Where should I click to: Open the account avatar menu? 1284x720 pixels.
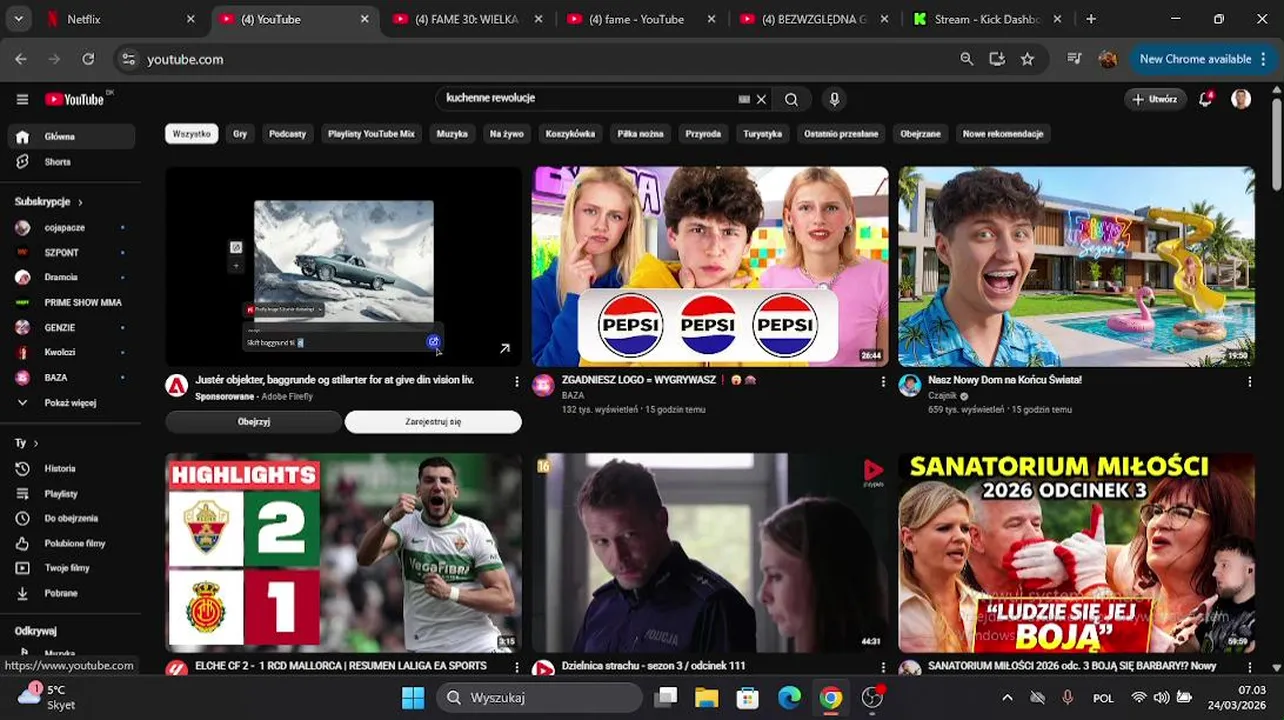1241,99
